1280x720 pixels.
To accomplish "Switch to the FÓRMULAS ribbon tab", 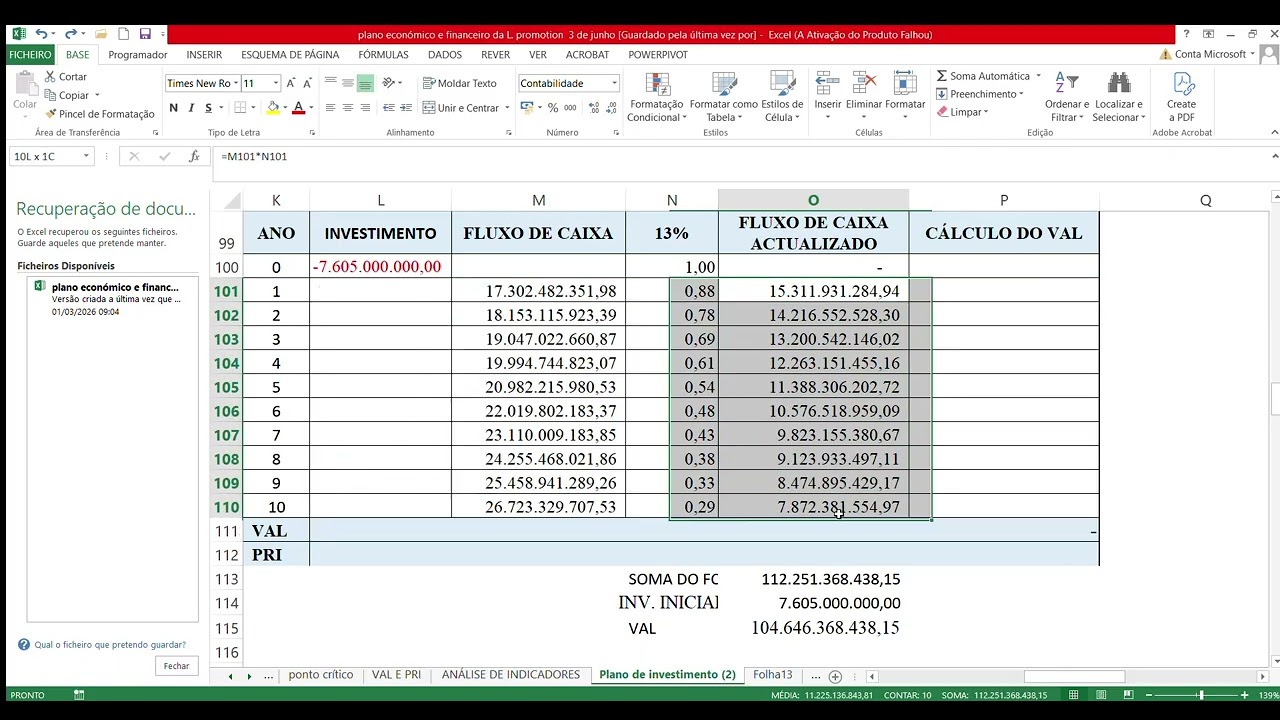I will 383,55.
